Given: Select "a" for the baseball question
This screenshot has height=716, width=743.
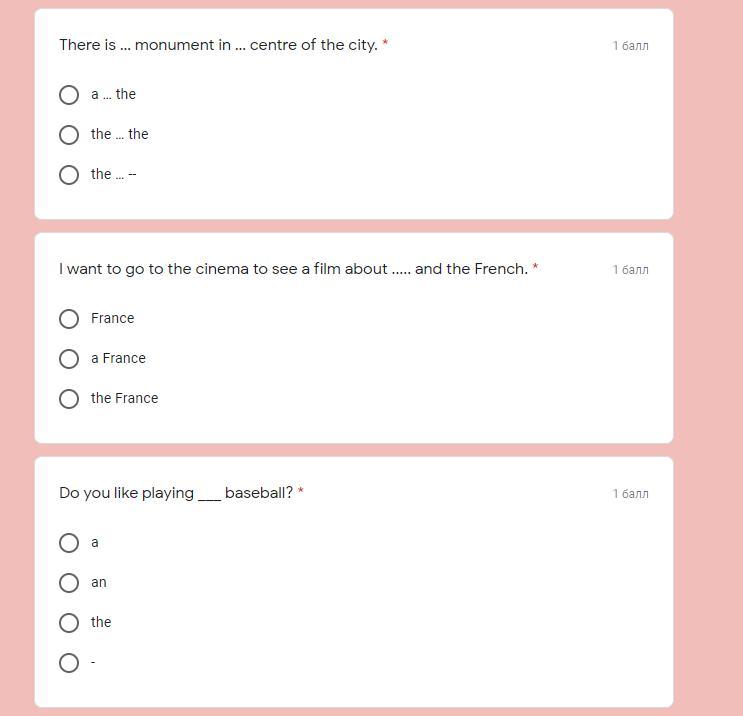Looking at the screenshot, I should coord(69,543).
